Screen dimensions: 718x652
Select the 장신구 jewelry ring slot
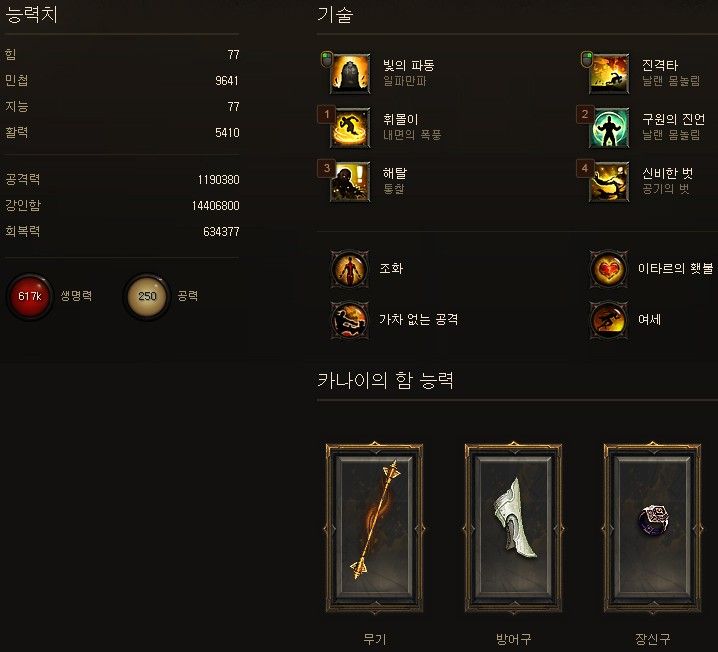[x=653, y=527]
